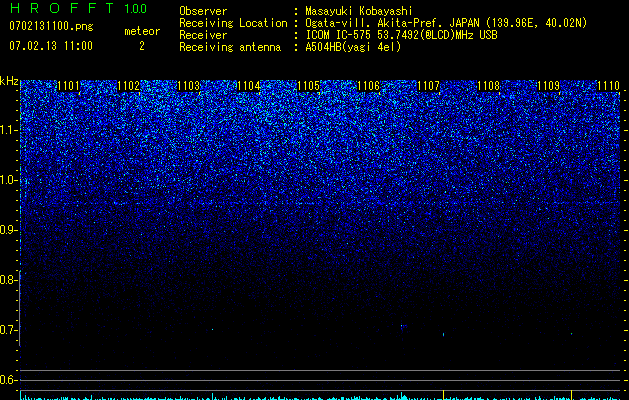Click the 1101 time marker

point(69,86)
